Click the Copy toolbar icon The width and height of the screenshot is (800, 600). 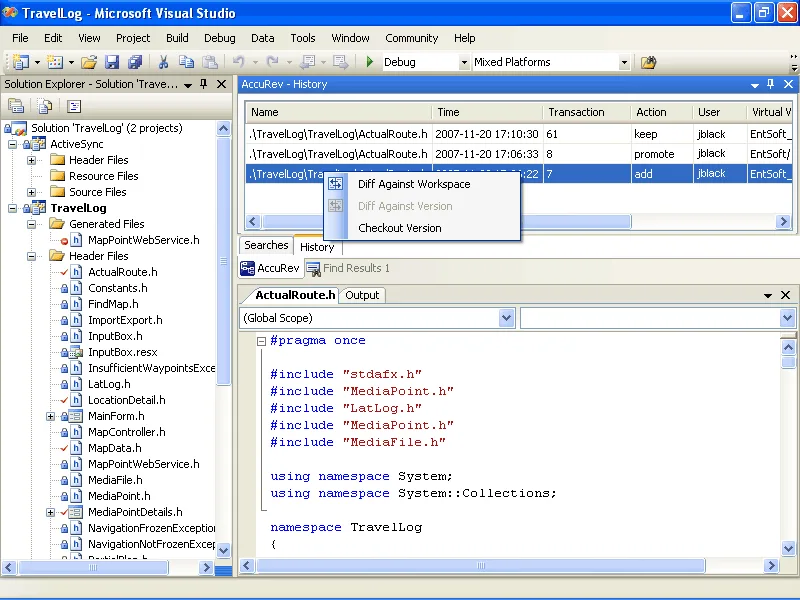tap(186, 62)
